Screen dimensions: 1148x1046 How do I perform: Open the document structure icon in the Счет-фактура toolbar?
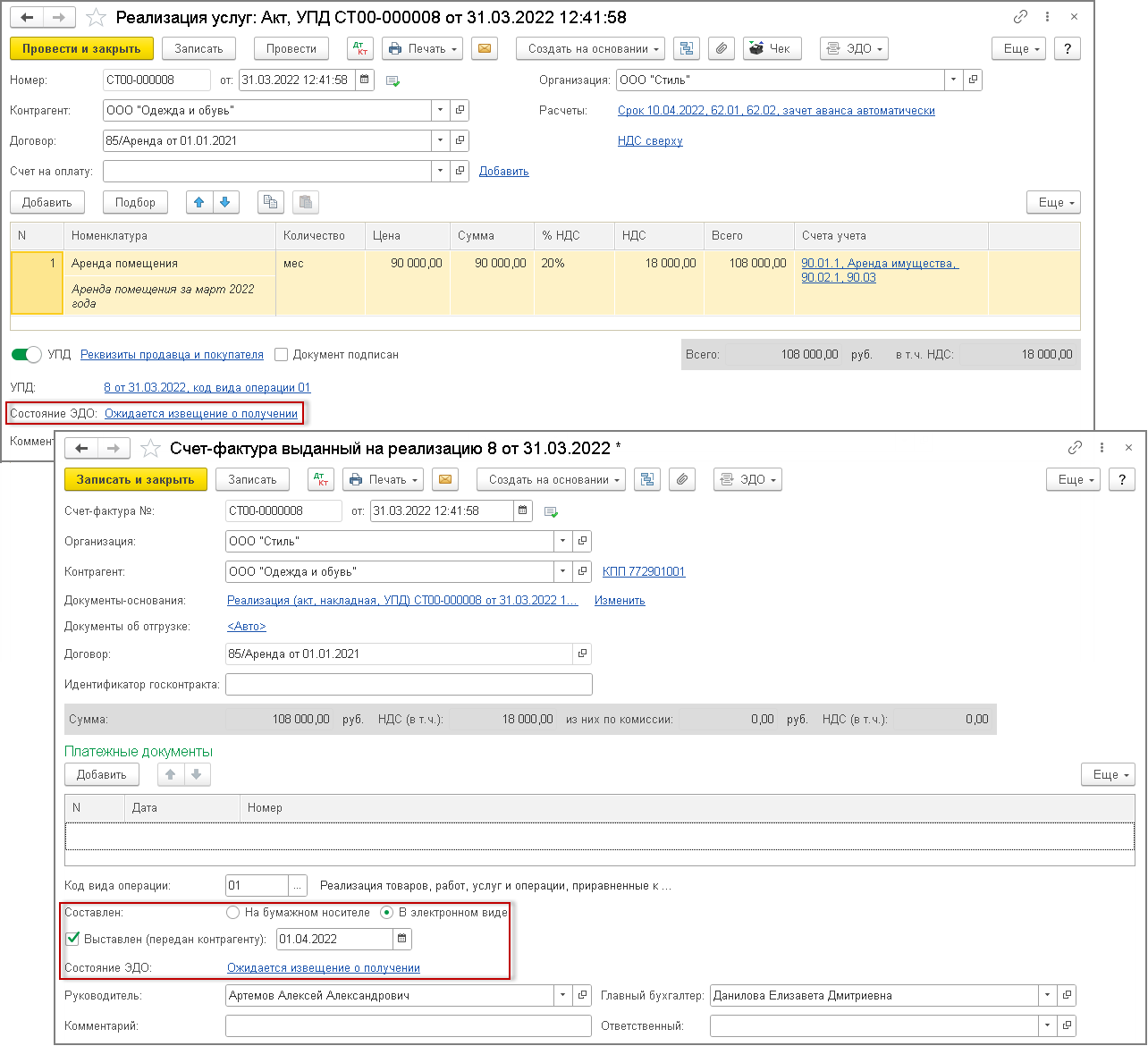point(647,479)
